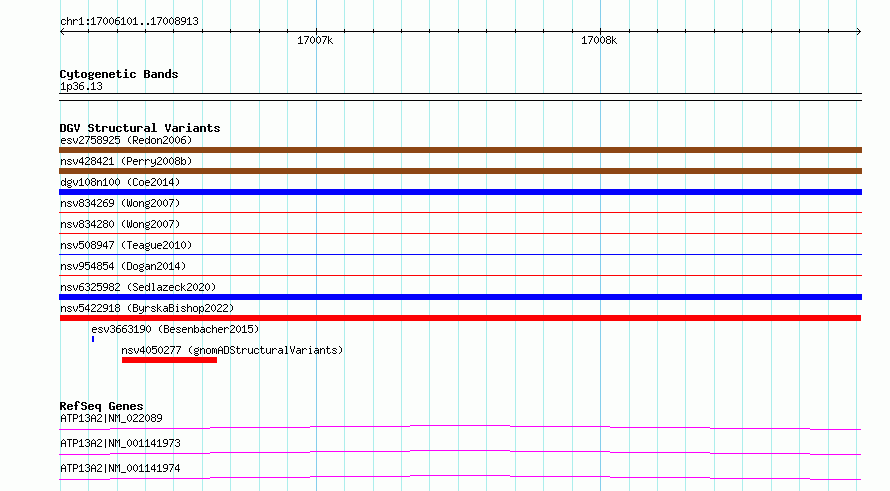Click the right arrowhead of the ruler
The width and height of the screenshot is (890, 491).
point(859,32)
